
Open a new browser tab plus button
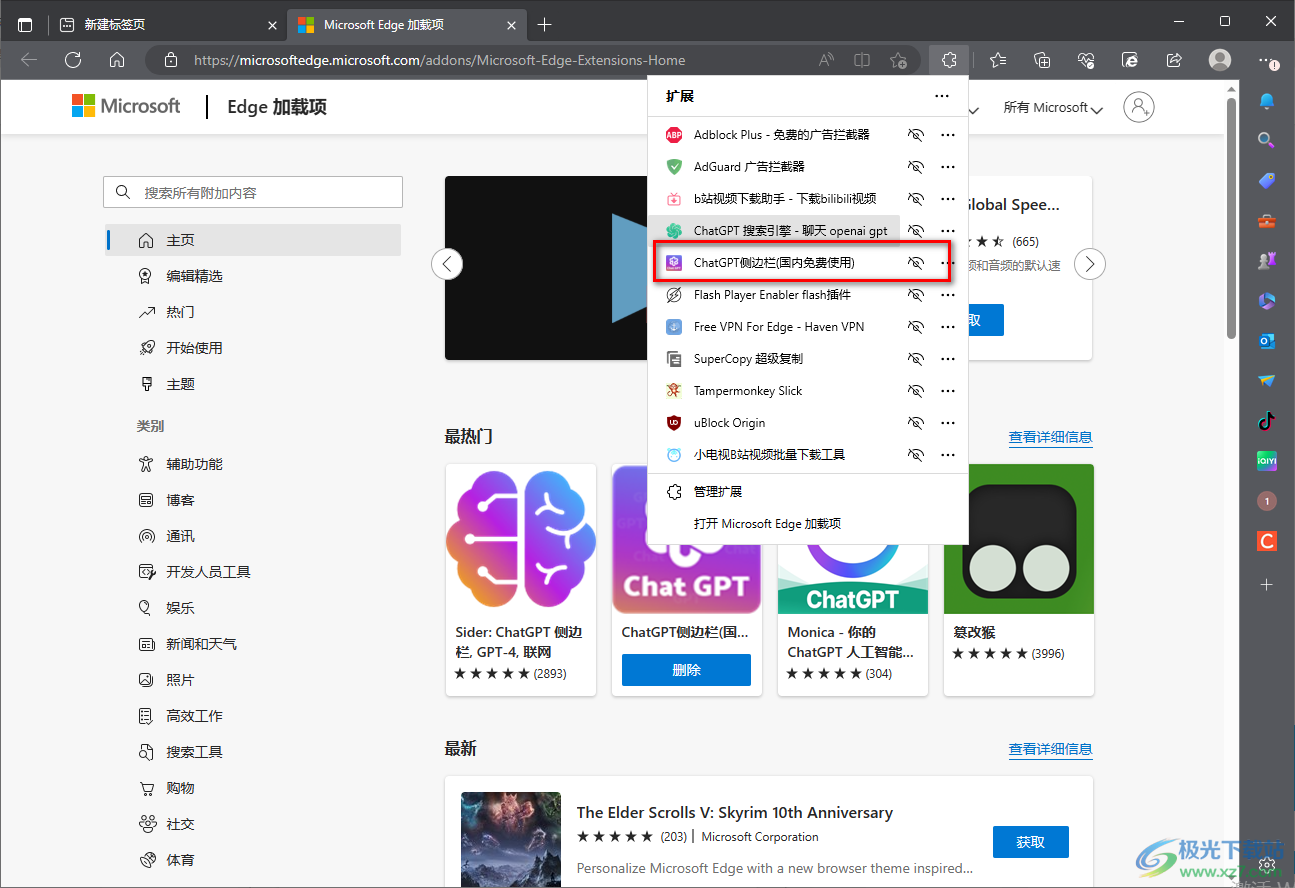544,24
